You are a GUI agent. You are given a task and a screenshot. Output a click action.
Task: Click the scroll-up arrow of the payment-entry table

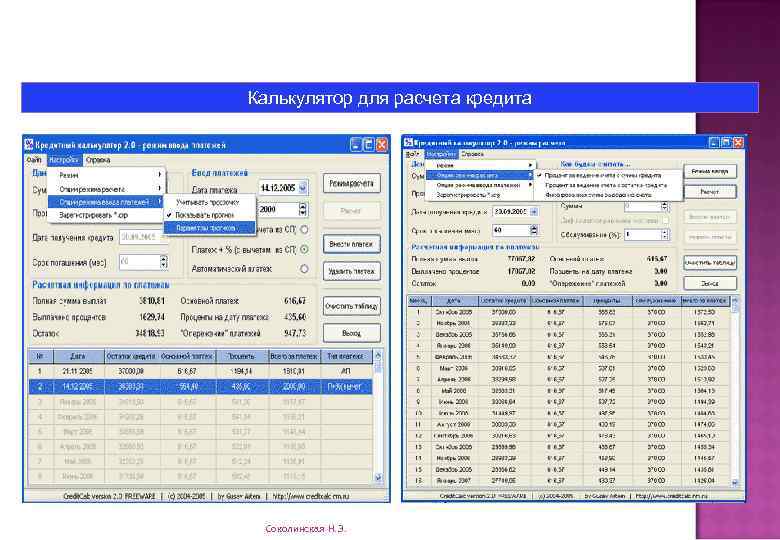378,356
